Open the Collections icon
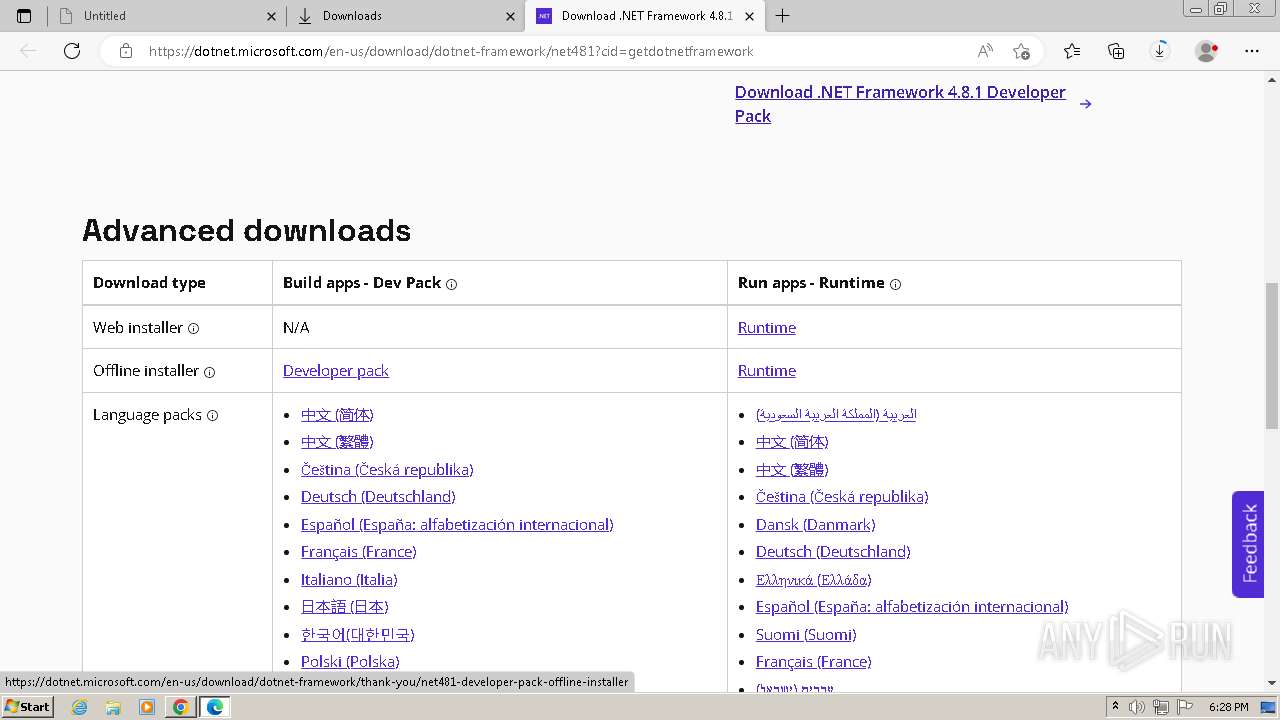 click(x=1116, y=51)
